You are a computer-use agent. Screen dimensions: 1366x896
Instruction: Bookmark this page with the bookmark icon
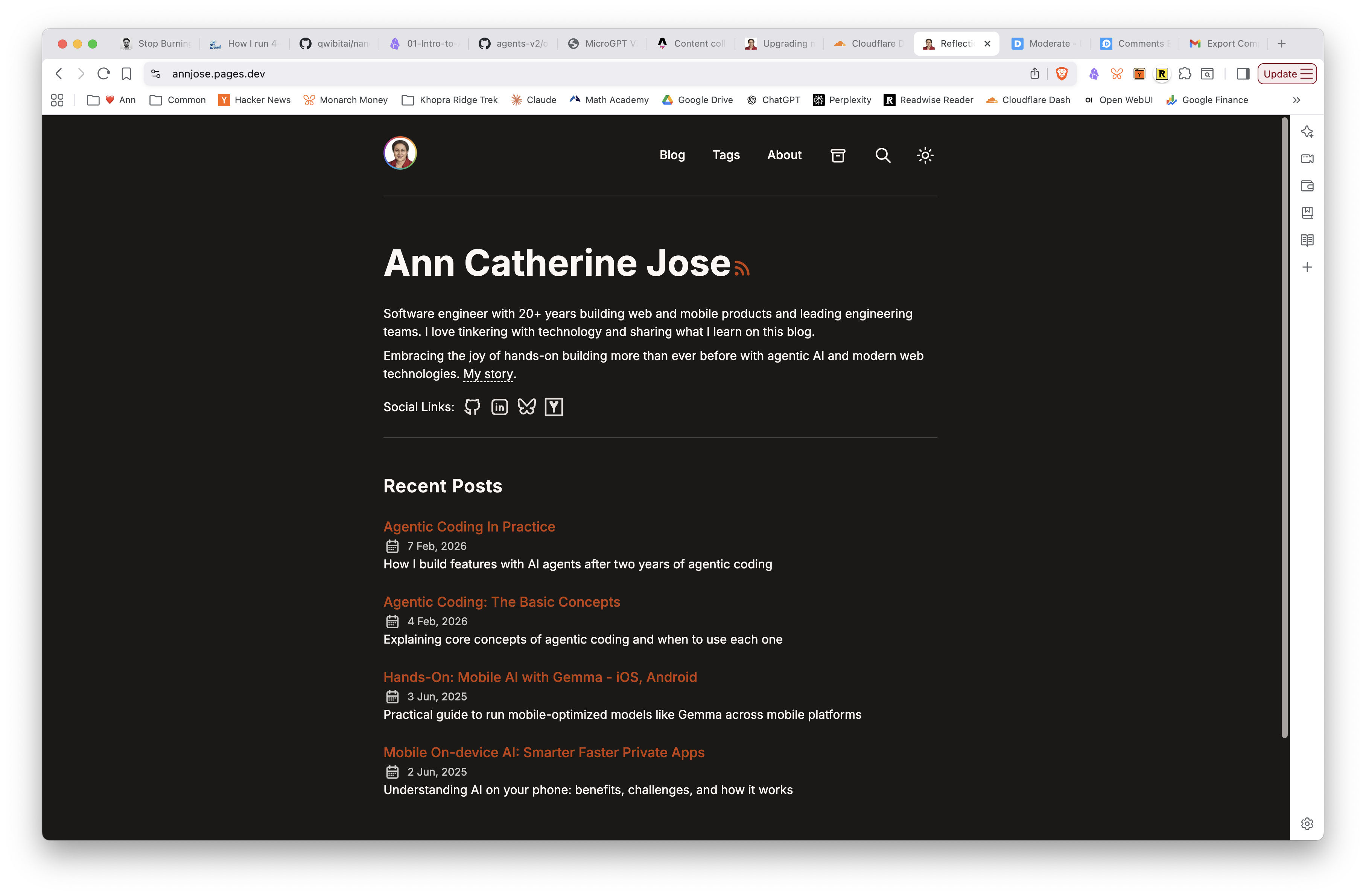[x=126, y=73]
